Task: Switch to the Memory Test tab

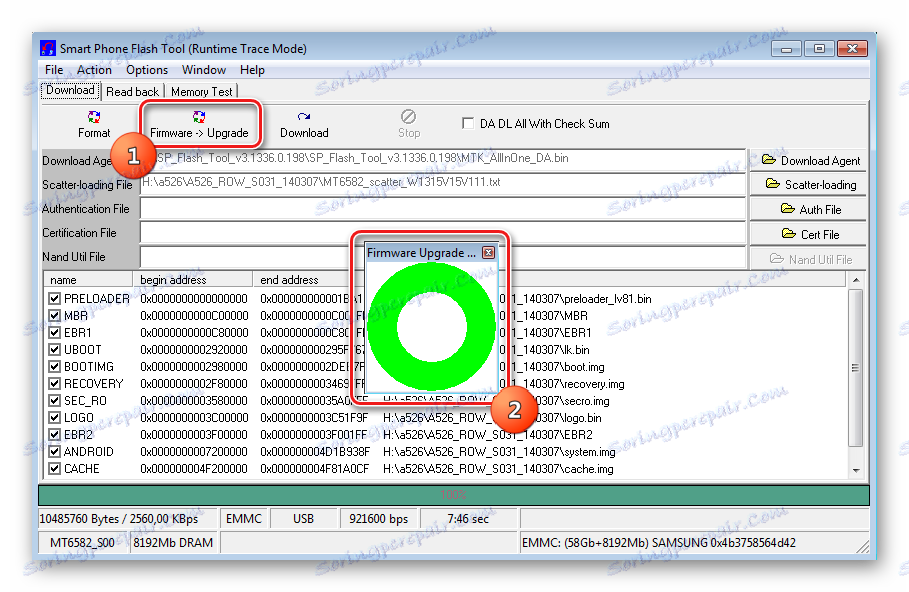Action: pyautogui.click(x=201, y=92)
